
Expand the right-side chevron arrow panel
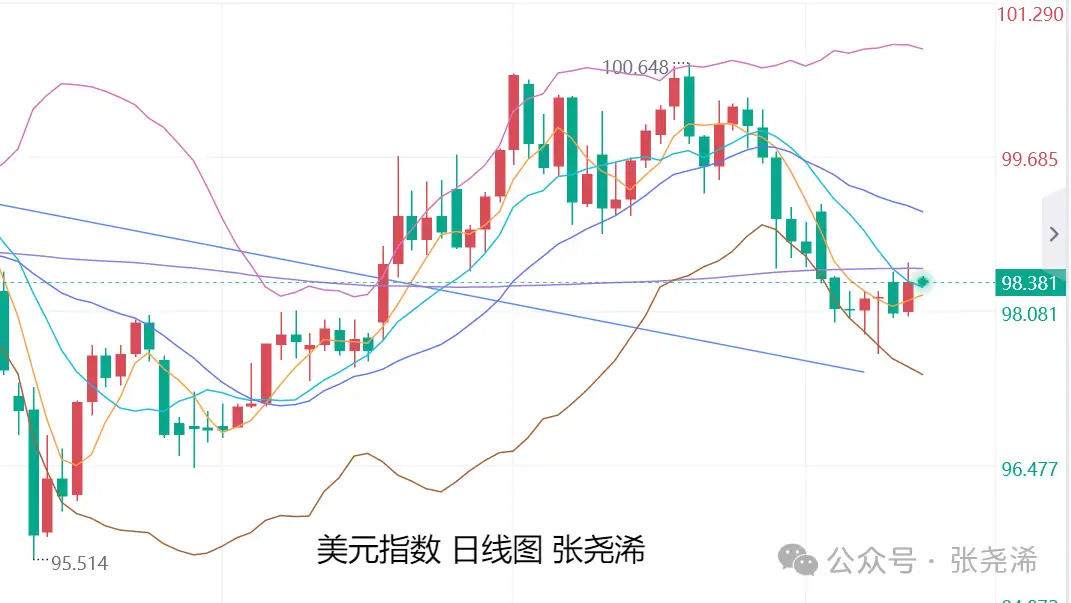pyautogui.click(x=1054, y=234)
